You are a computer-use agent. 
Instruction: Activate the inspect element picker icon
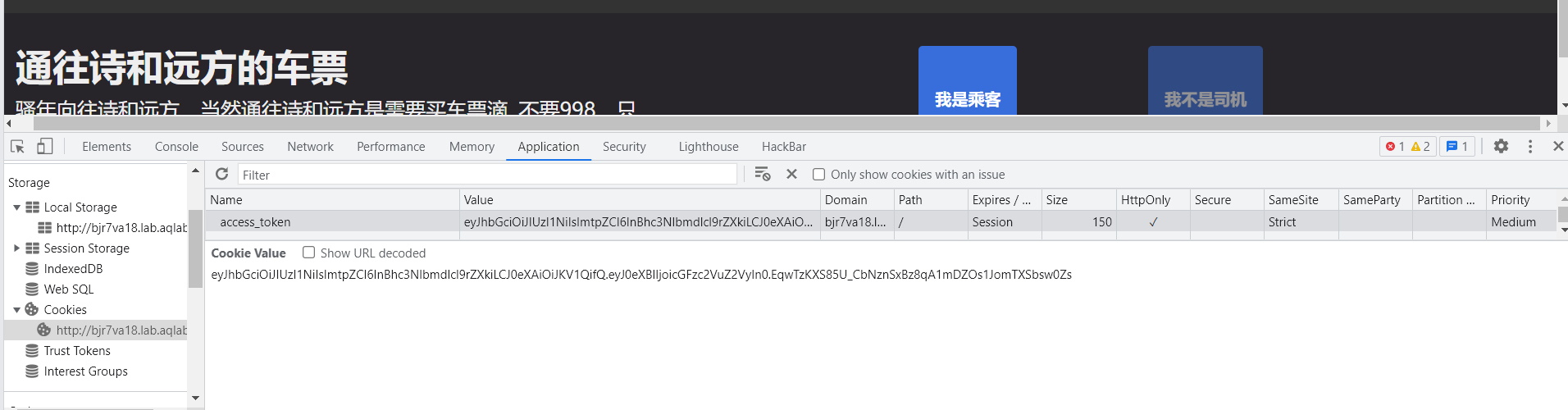click(x=17, y=146)
